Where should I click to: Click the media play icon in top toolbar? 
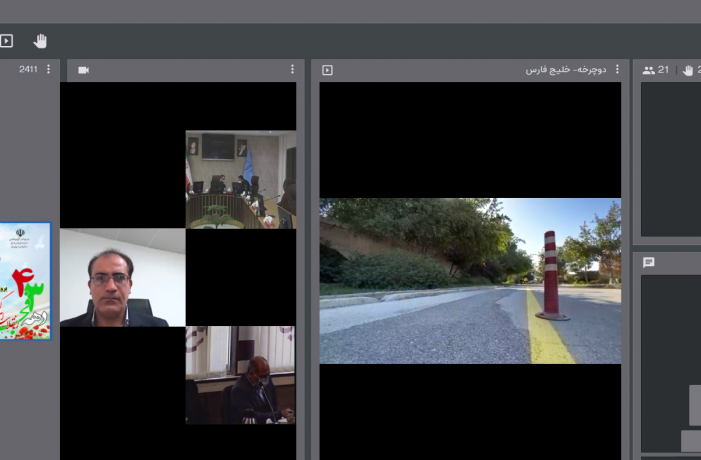[x=7, y=41]
